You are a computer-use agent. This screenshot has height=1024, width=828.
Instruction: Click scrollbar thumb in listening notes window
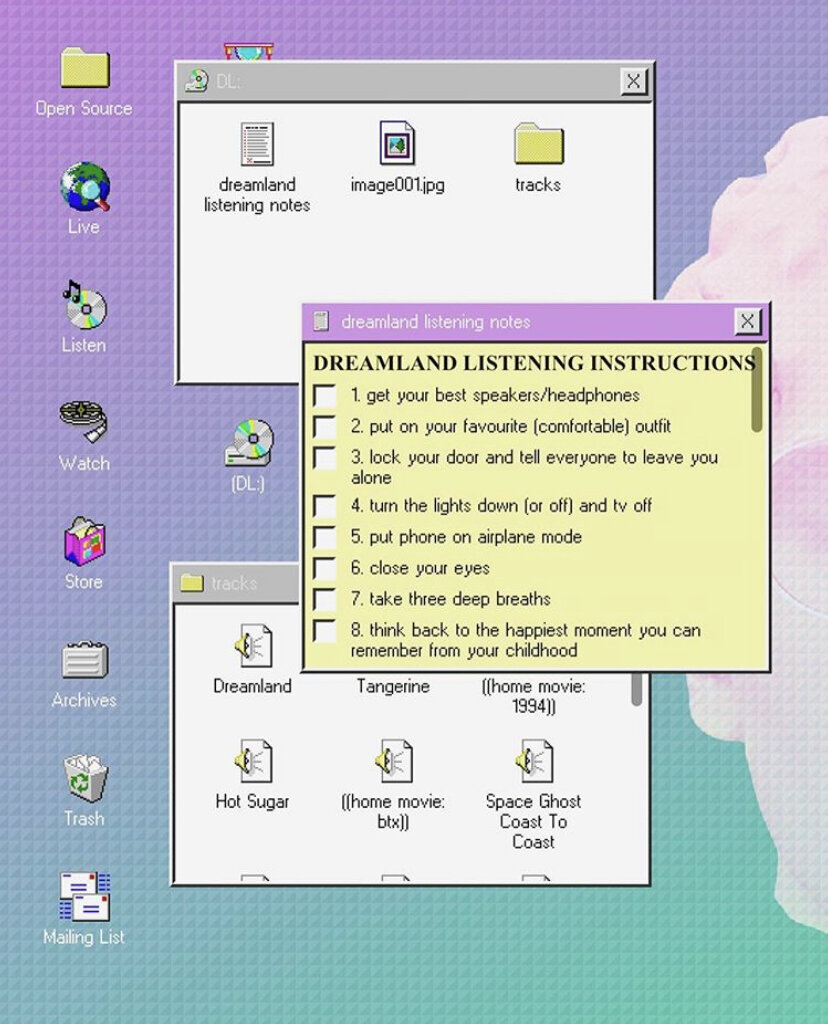pos(757,391)
